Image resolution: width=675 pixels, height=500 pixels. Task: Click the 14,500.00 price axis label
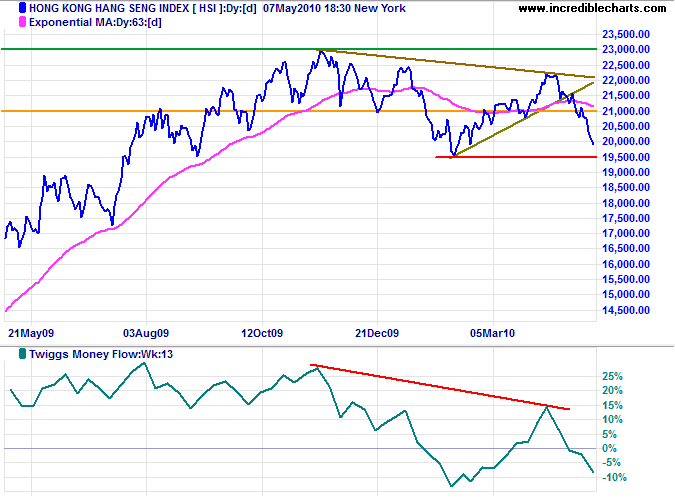(625, 310)
